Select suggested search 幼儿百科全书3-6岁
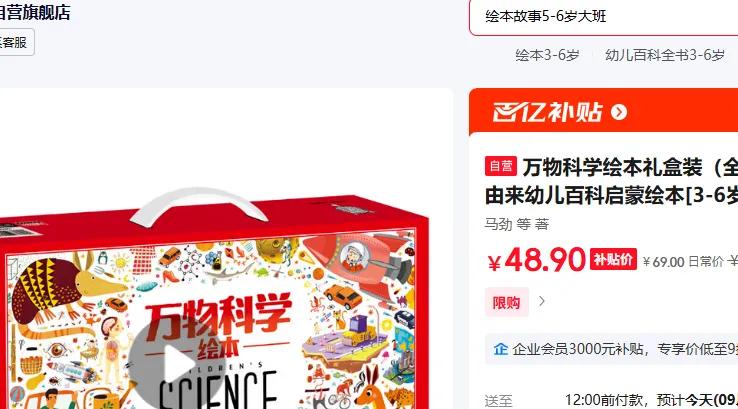The image size is (738, 409). [665, 55]
